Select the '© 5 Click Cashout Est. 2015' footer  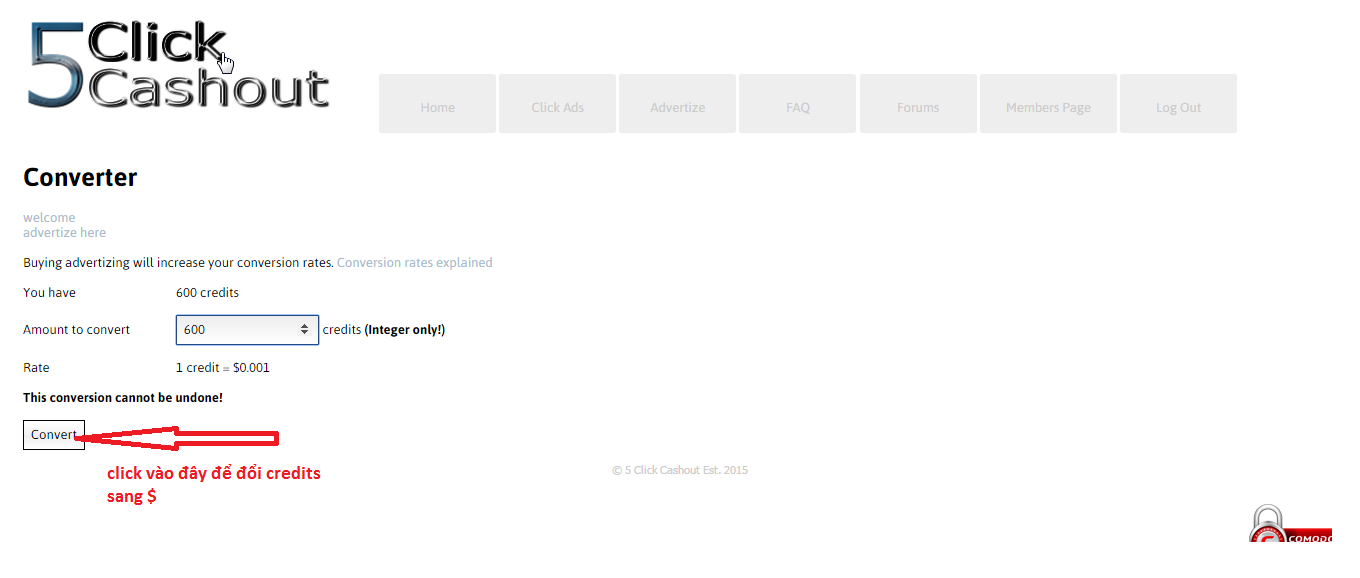point(680,470)
